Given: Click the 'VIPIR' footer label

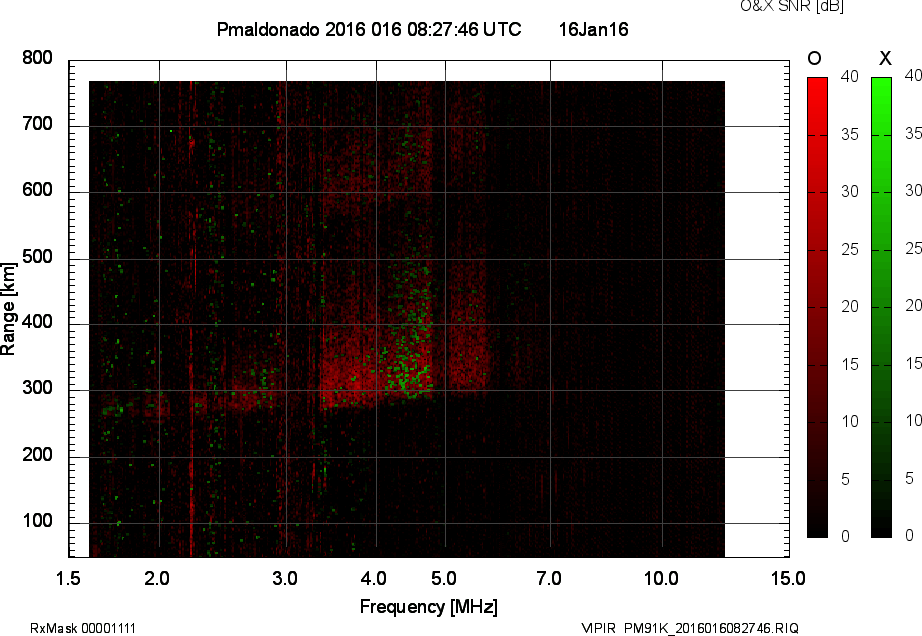Looking at the screenshot, I should click(x=598, y=628).
